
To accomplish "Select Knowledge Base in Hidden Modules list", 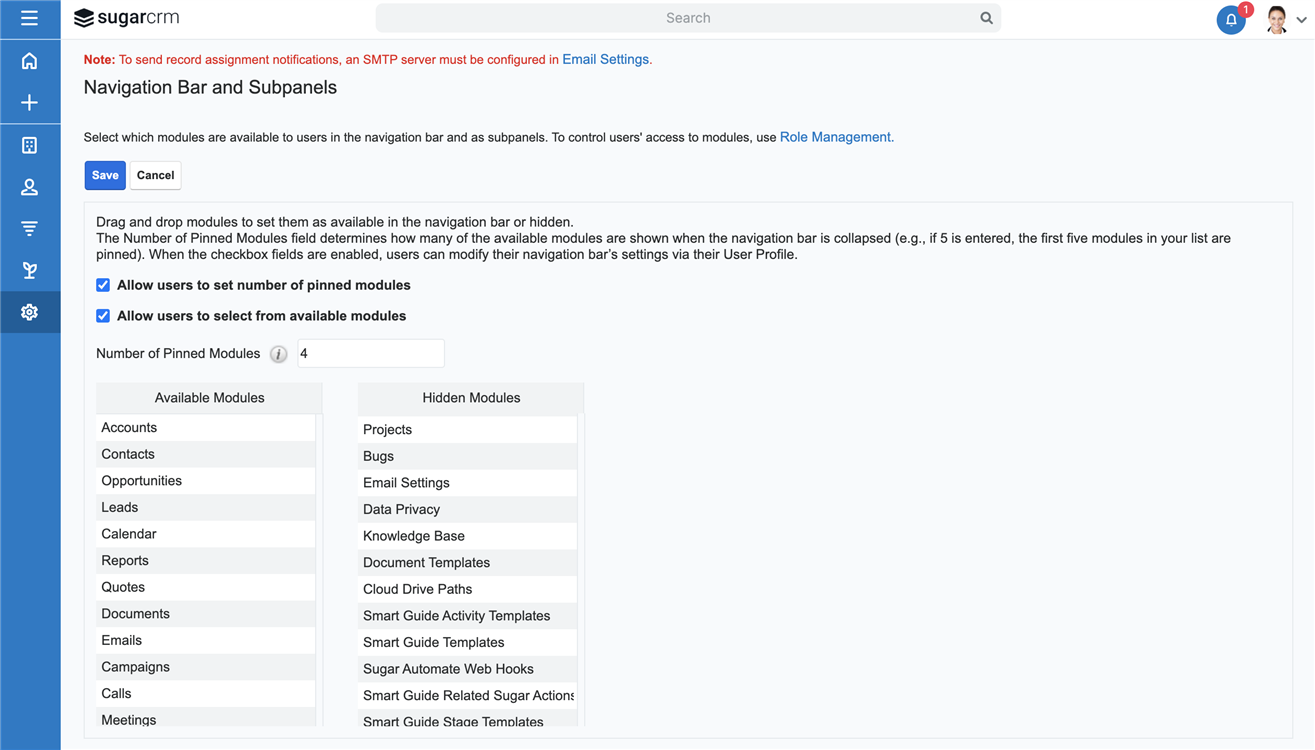I will [x=413, y=536].
